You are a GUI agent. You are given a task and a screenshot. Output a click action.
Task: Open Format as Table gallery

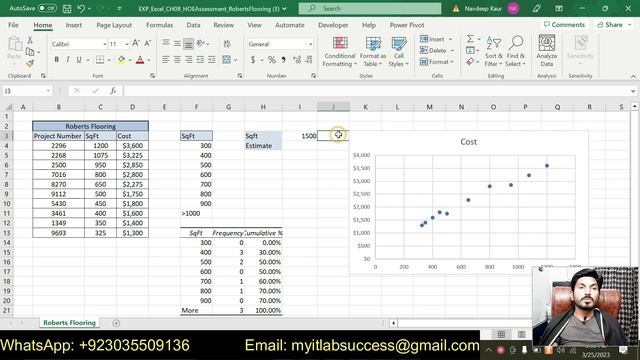click(373, 52)
